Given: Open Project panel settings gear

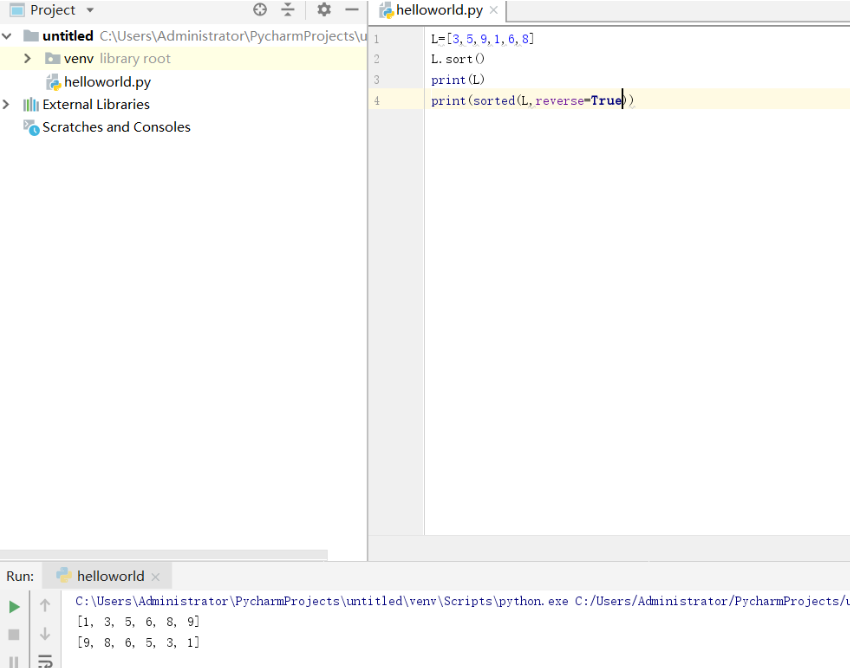Looking at the screenshot, I should click(324, 9).
